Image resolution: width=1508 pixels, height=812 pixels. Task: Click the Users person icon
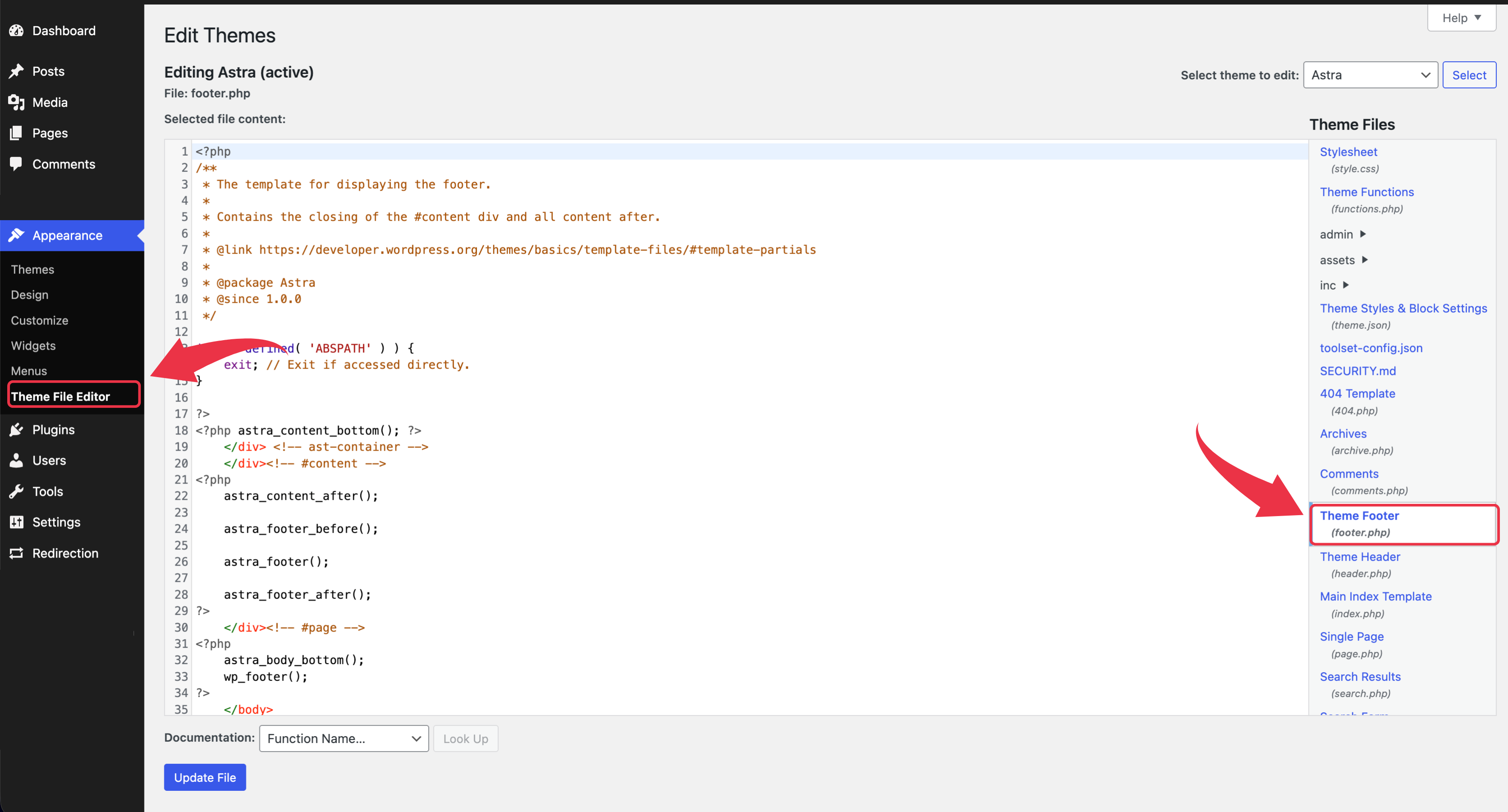[16, 460]
